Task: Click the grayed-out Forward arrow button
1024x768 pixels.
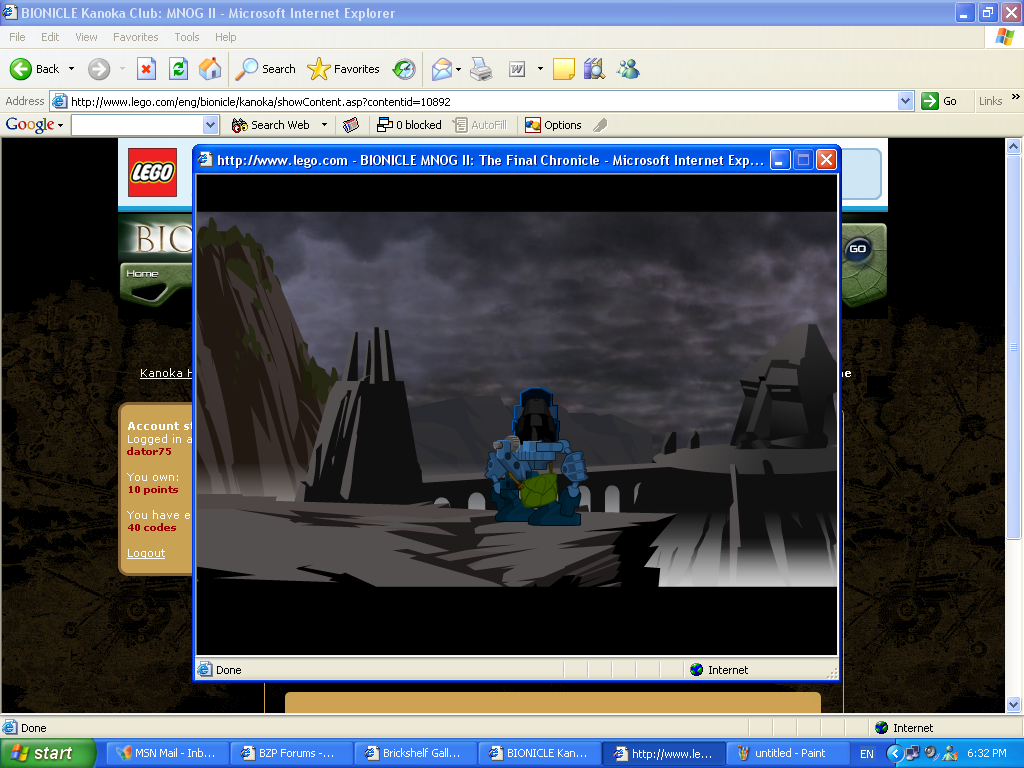Action: 99,69
